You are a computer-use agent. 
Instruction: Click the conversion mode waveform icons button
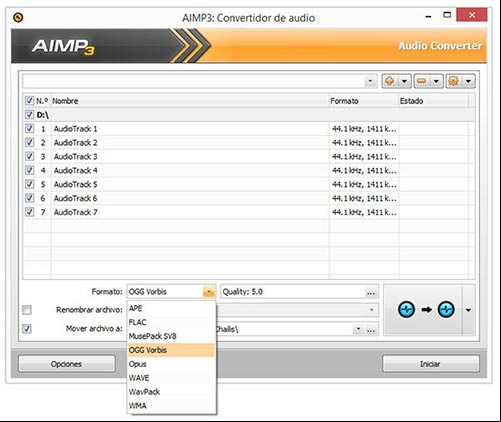pyautogui.click(x=426, y=310)
